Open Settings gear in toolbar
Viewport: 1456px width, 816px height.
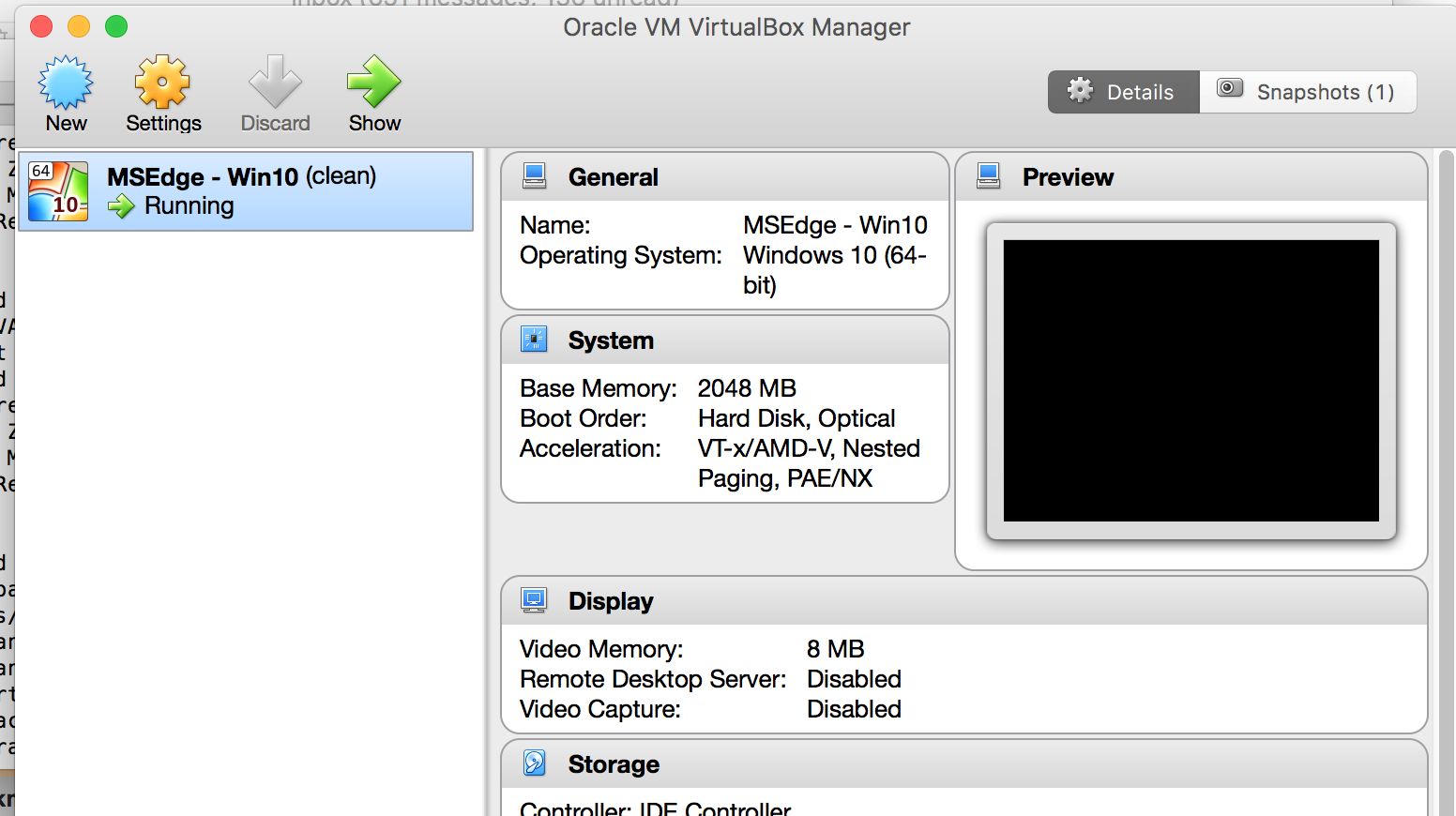tap(162, 82)
